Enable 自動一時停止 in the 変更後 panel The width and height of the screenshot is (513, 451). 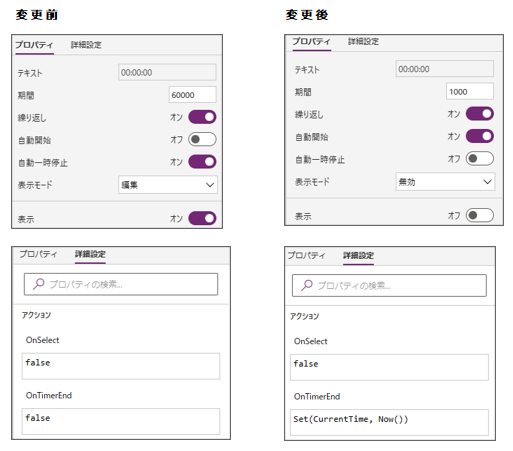(480, 158)
